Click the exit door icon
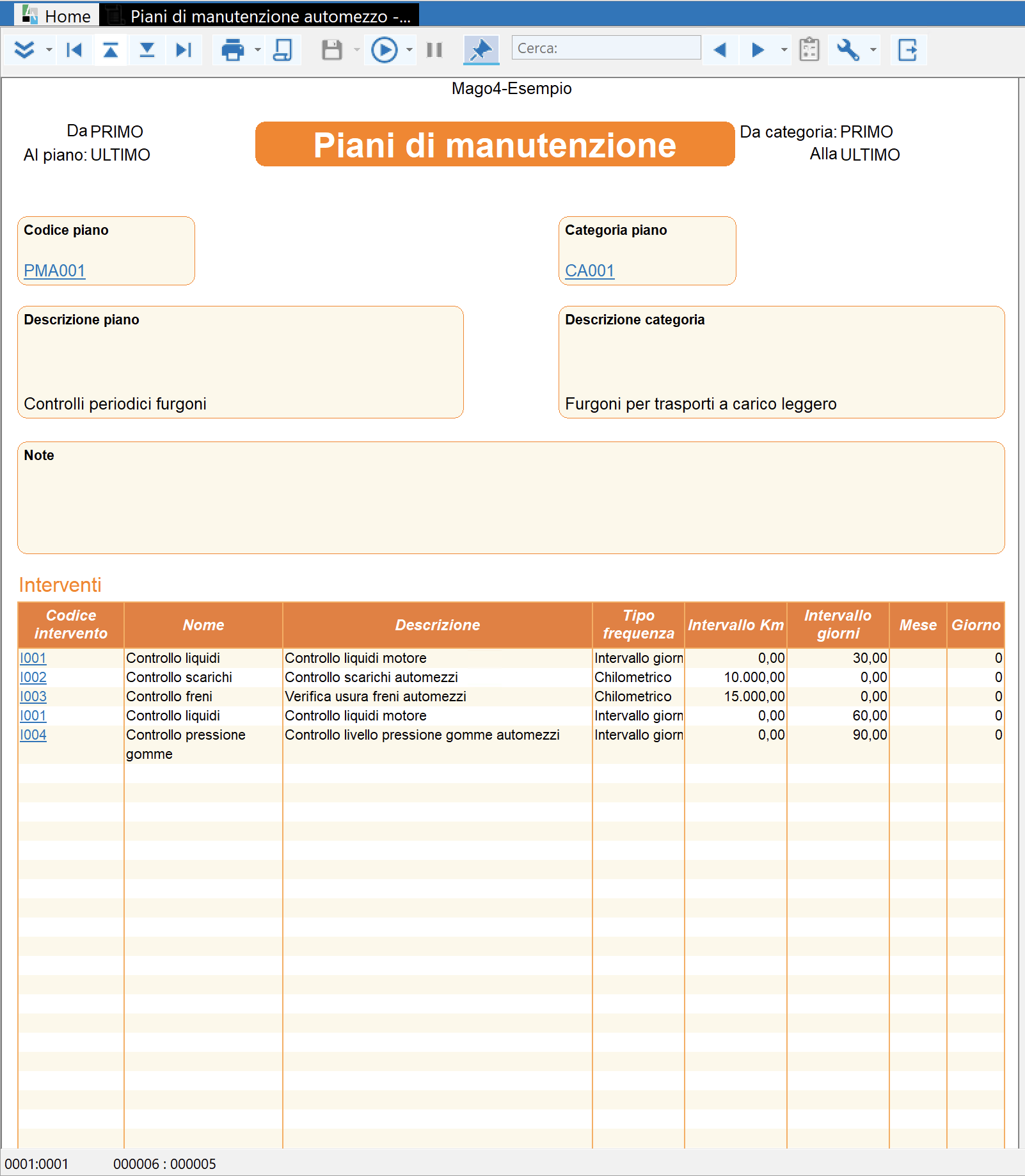The height and width of the screenshot is (1176, 1025). (908, 49)
